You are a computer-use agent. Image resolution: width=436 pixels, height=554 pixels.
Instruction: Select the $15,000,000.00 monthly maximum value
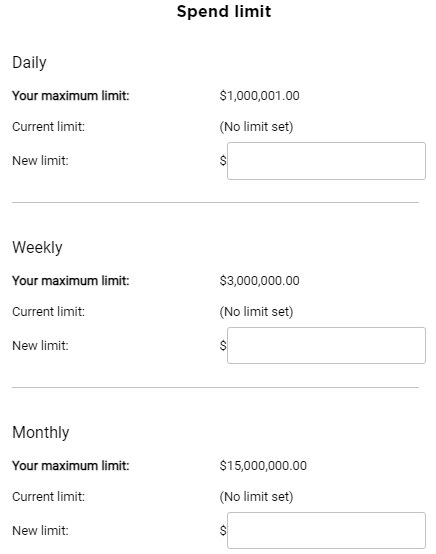pos(263,466)
